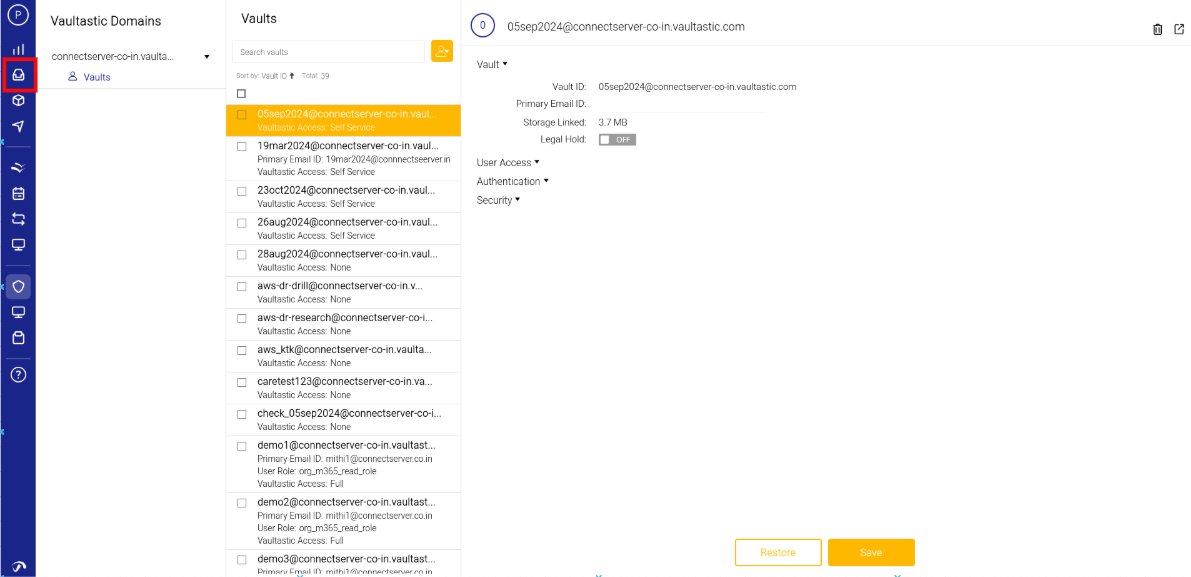Expand the User Access section
Viewport: 1191px width, 577px height.
point(507,162)
